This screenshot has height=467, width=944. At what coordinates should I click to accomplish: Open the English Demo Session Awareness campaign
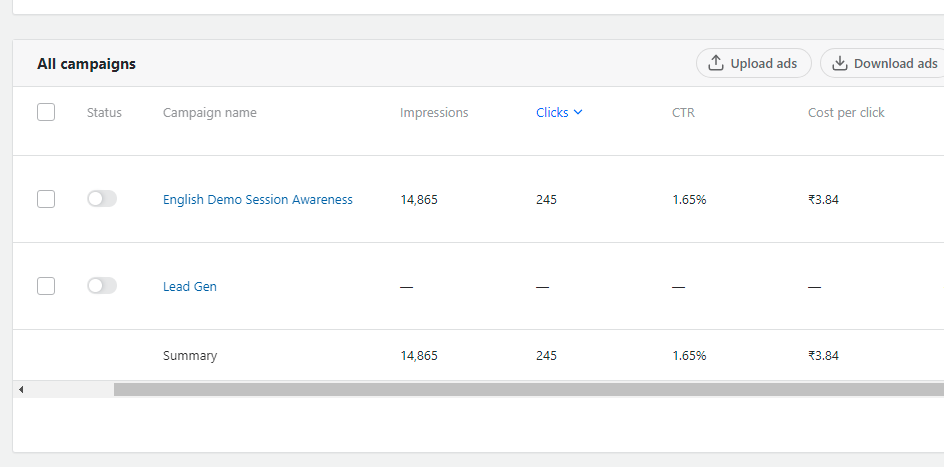pyautogui.click(x=258, y=200)
